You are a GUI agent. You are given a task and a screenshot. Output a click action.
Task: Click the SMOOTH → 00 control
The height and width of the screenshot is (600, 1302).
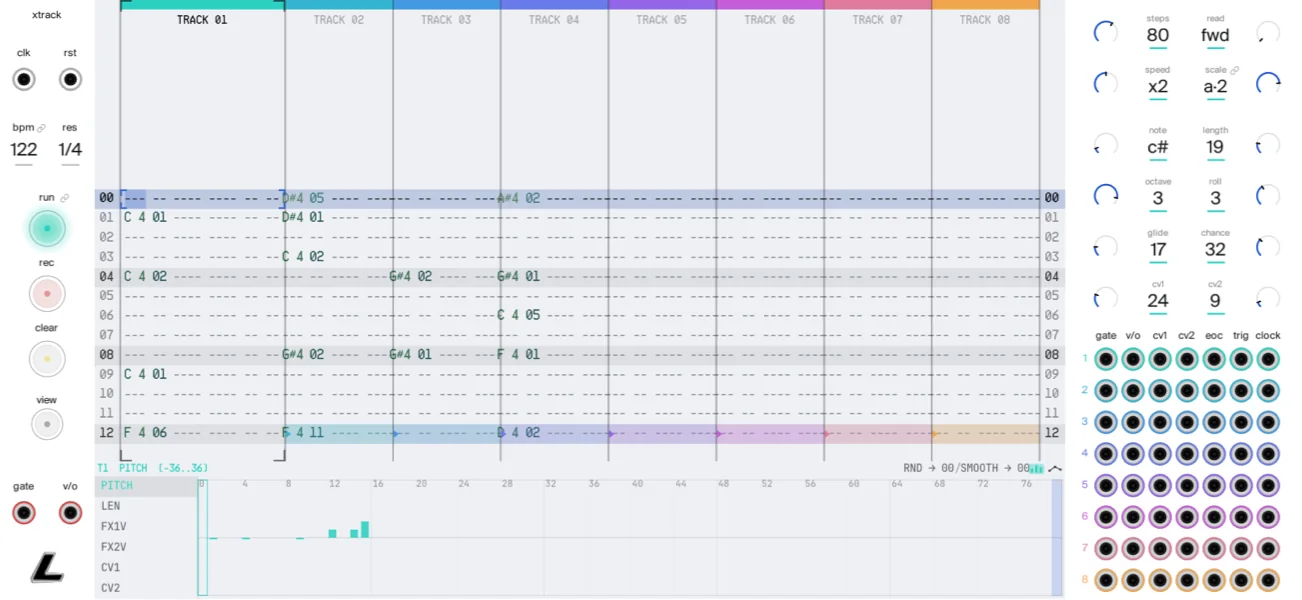coord(994,468)
